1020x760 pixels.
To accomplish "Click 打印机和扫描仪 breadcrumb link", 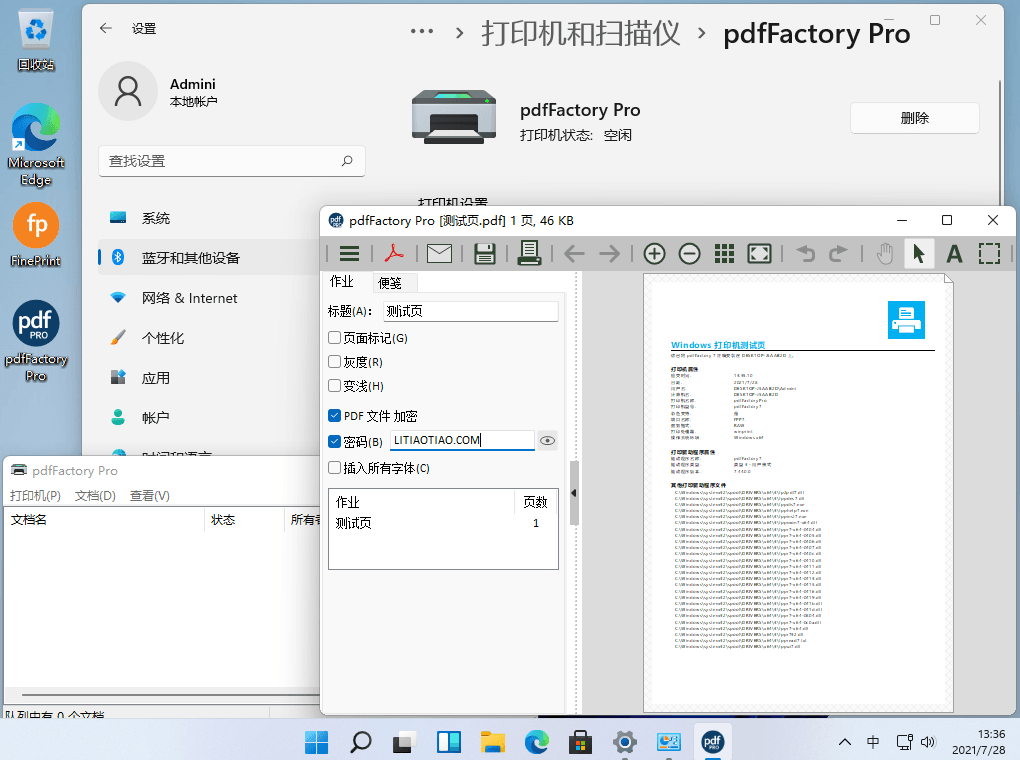I will (x=581, y=33).
